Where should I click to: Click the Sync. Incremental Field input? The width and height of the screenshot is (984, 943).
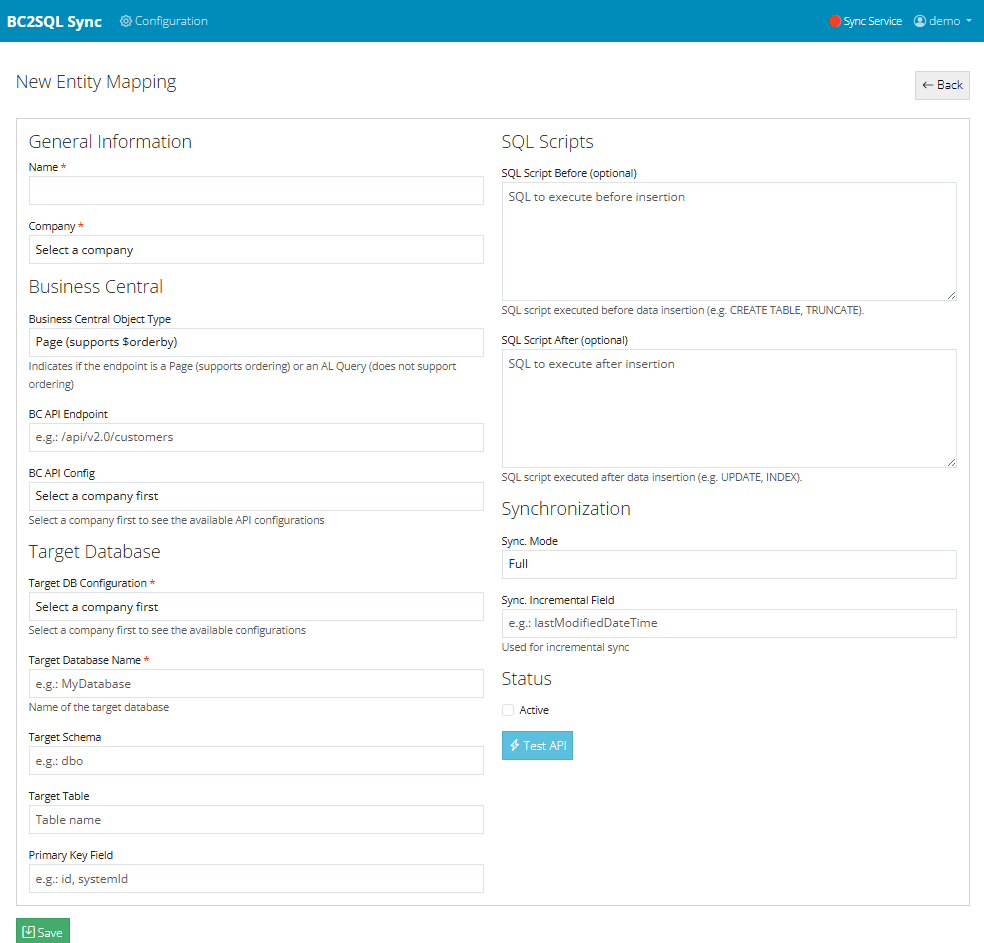(x=729, y=623)
